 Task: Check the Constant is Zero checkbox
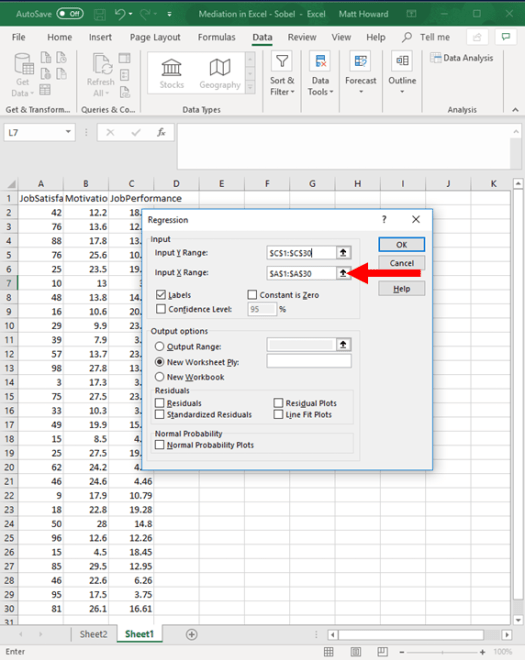click(x=252, y=295)
